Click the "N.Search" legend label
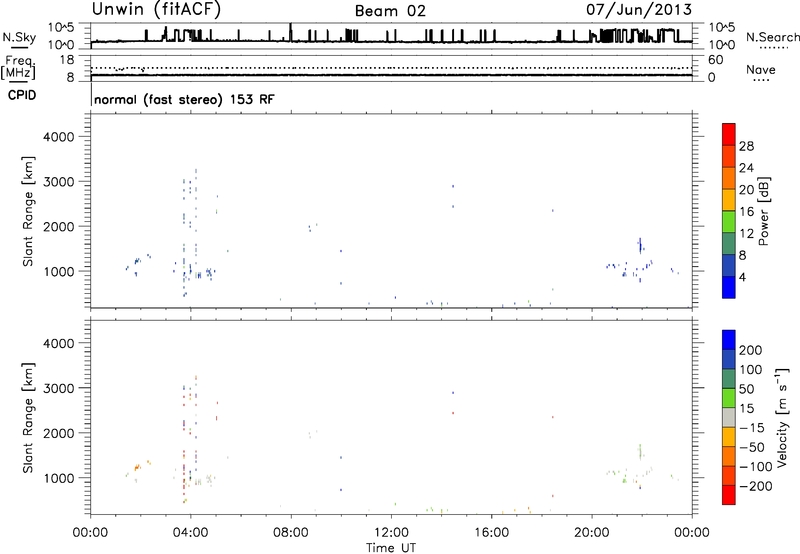 coord(772,37)
